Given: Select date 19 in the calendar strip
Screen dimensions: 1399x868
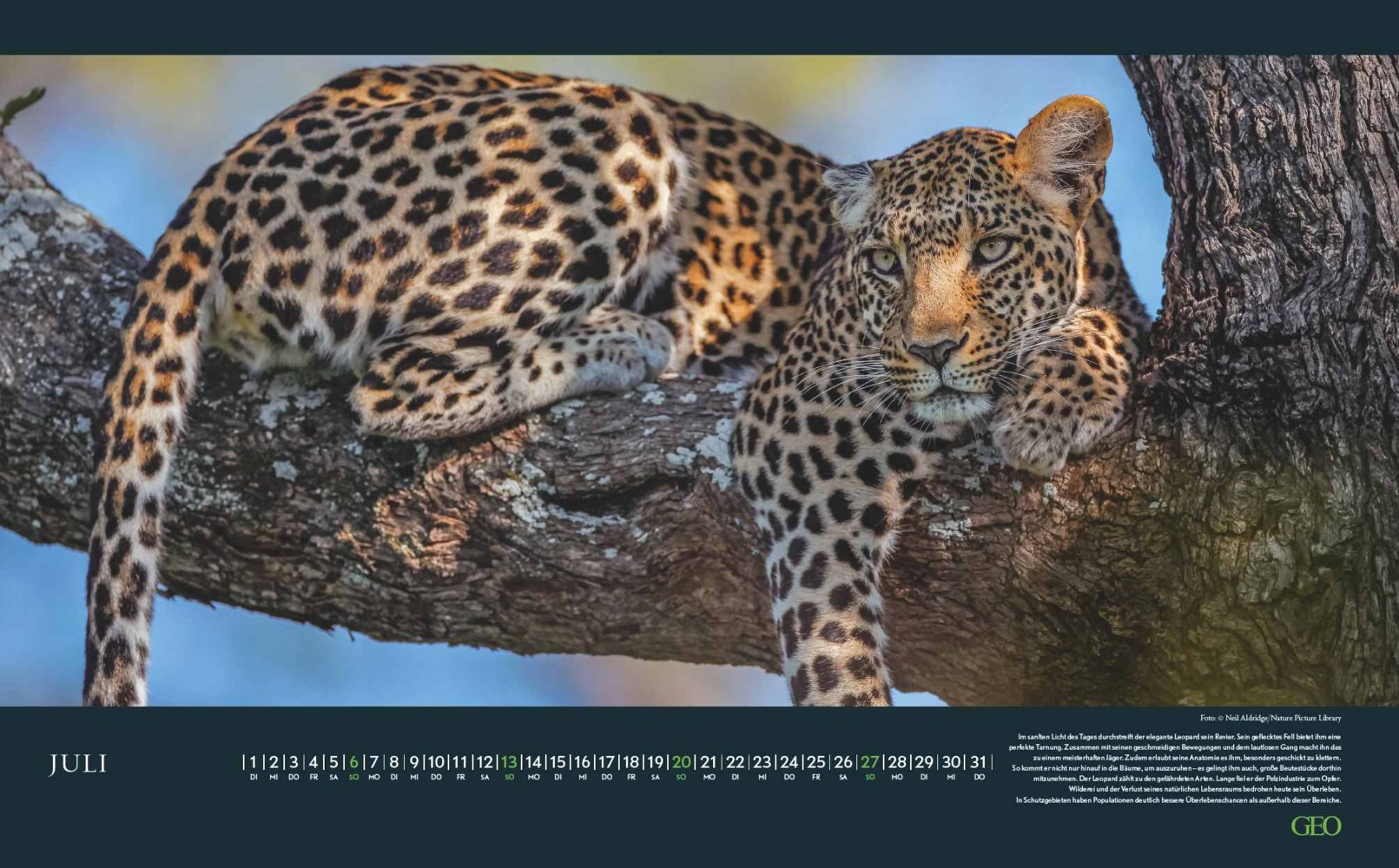Looking at the screenshot, I should tap(656, 762).
